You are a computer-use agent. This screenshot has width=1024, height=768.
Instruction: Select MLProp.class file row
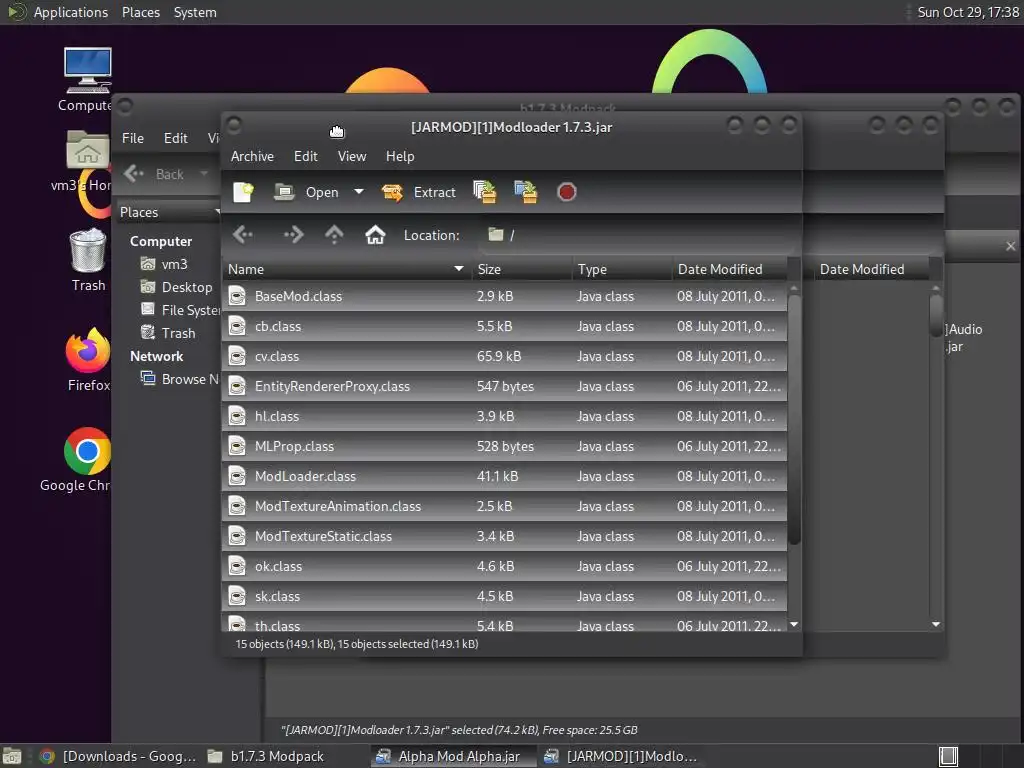[x=504, y=447]
